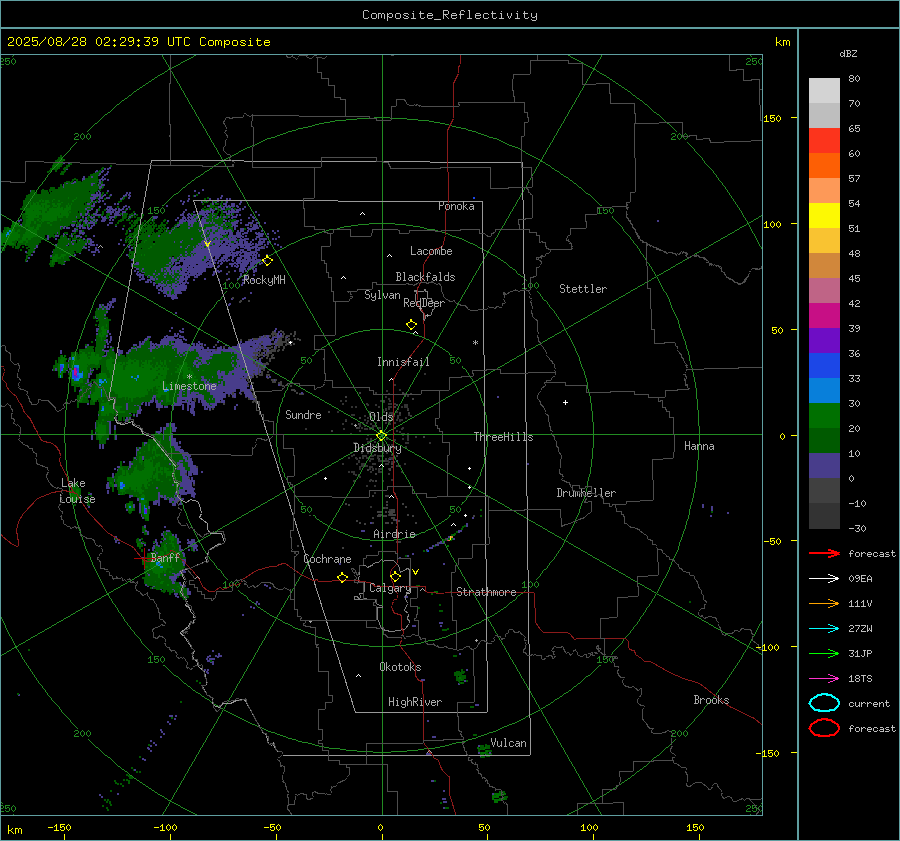Click the red 'forecast' ellipse in legend
The height and width of the screenshot is (841, 900).
pyautogui.click(x=824, y=728)
